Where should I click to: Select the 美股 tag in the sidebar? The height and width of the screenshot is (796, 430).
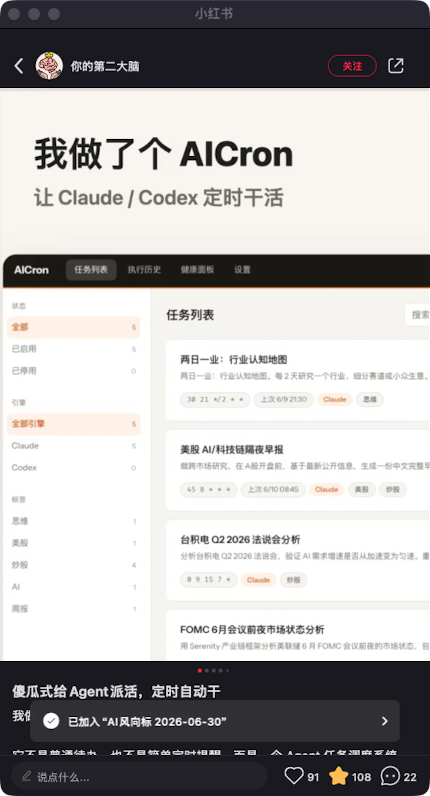[74, 543]
